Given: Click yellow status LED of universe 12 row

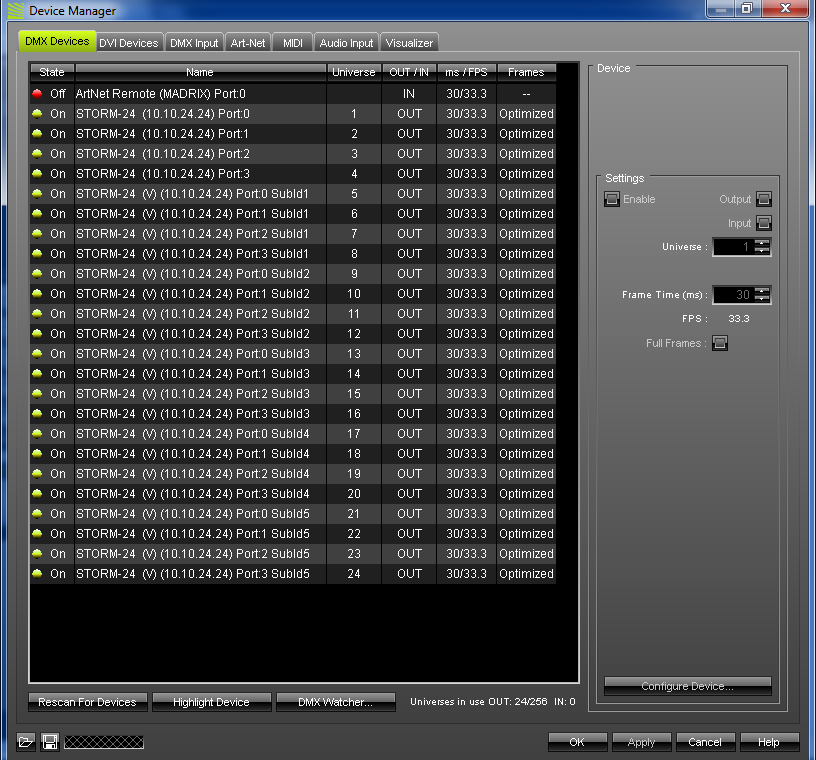Looking at the screenshot, I should click(x=37, y=334).
